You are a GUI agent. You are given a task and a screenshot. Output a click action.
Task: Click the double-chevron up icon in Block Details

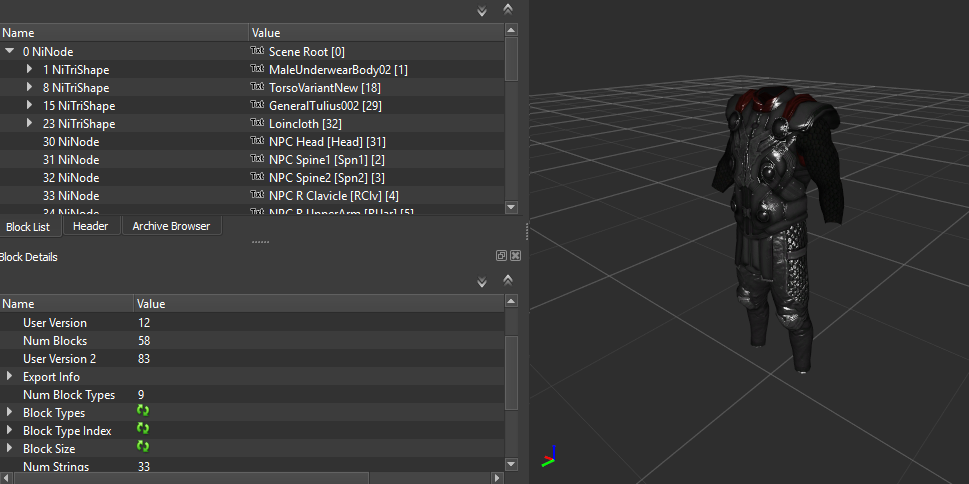tap(508, 280)
